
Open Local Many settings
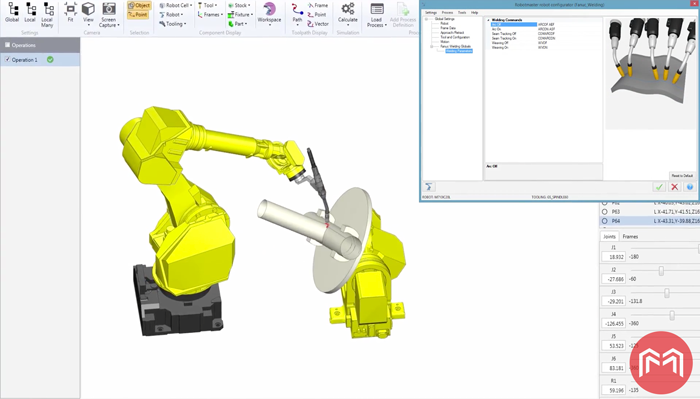[x=47, y=15]
